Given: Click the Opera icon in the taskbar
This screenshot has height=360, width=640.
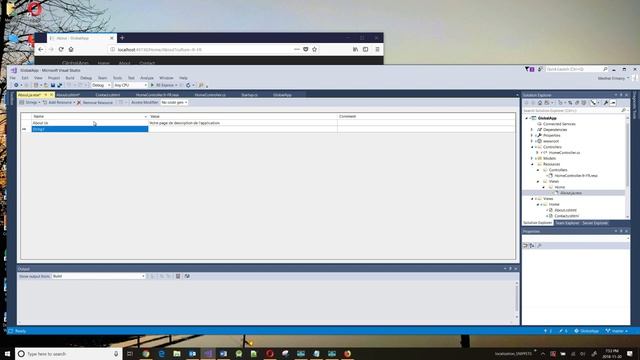Looking at the screenshot, I should (270, 354).
